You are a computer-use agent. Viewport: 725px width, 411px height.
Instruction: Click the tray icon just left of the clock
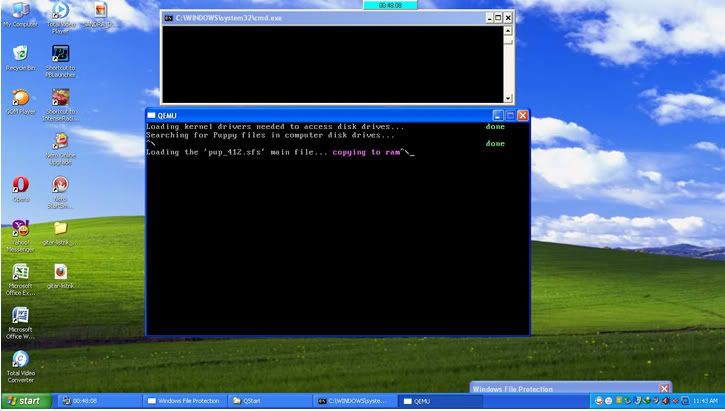[685, 401]
